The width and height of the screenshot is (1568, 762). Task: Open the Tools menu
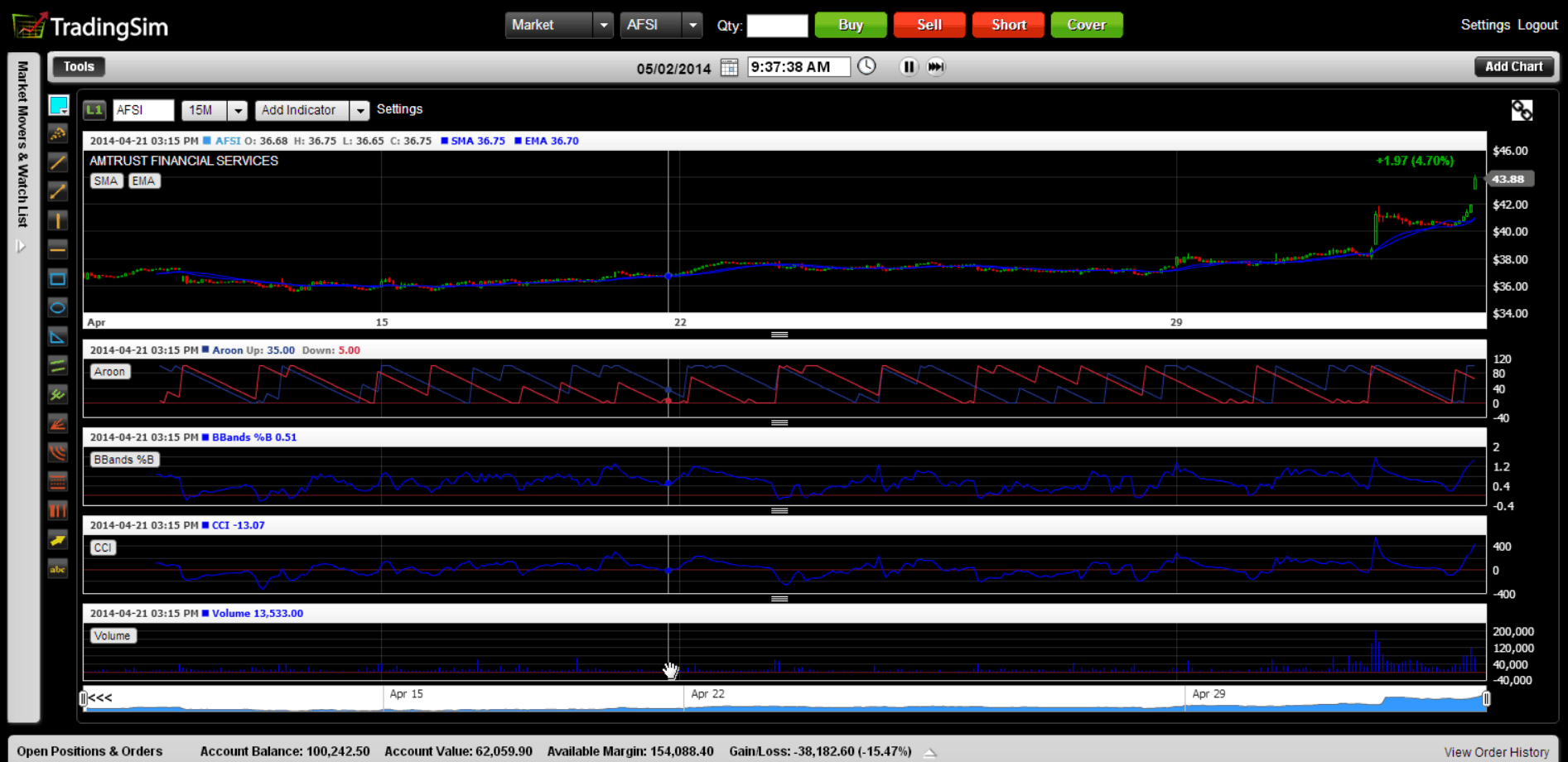79,67
